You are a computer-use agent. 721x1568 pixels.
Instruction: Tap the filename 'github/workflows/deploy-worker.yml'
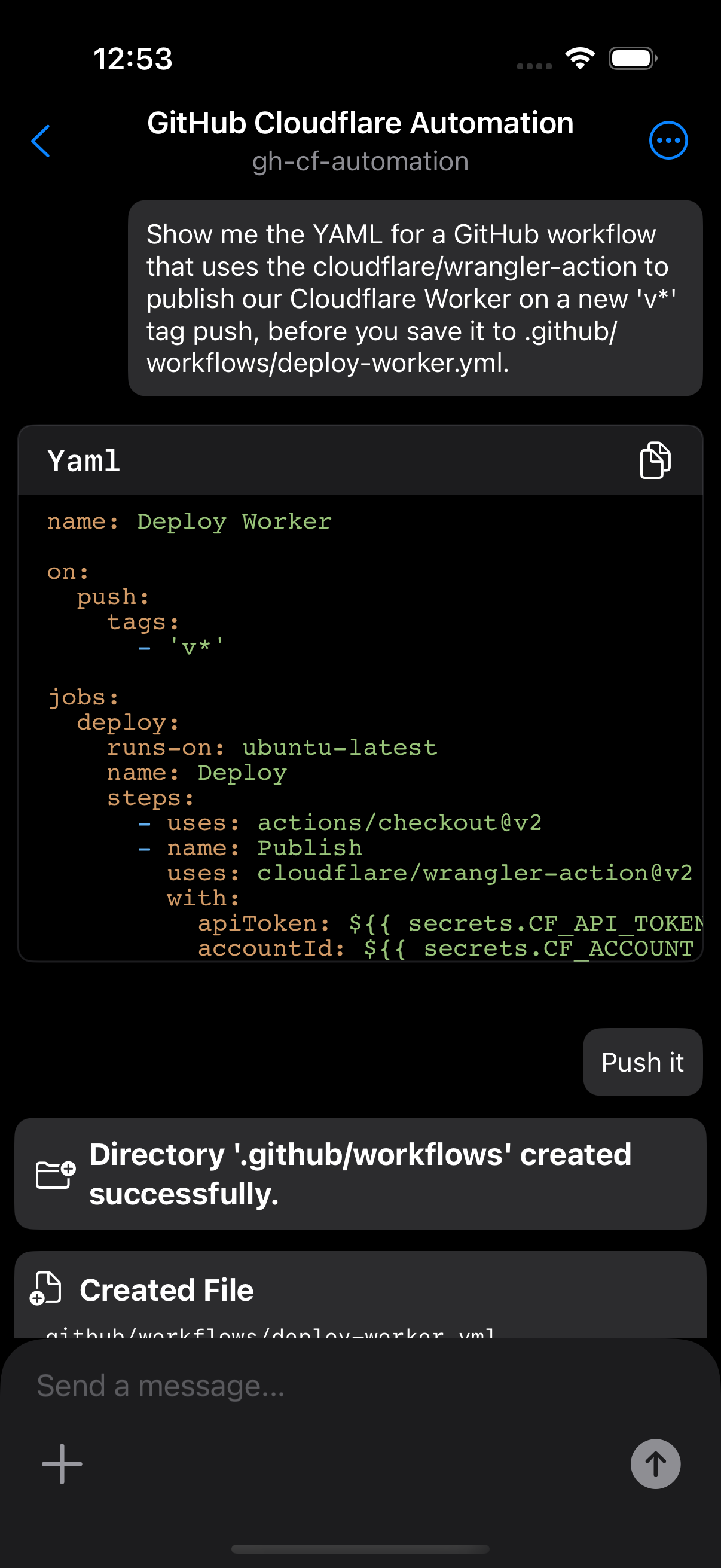pos(272,1332)
